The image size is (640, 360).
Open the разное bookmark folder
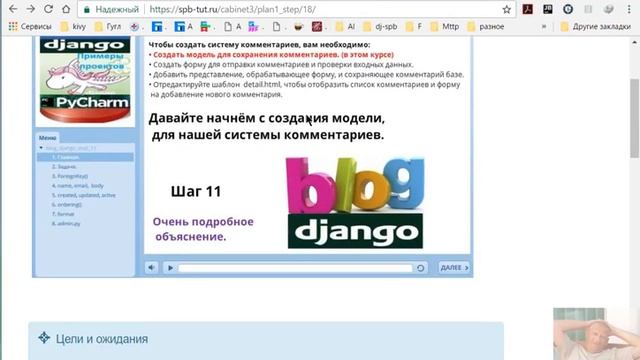click(x=486, y=27)
